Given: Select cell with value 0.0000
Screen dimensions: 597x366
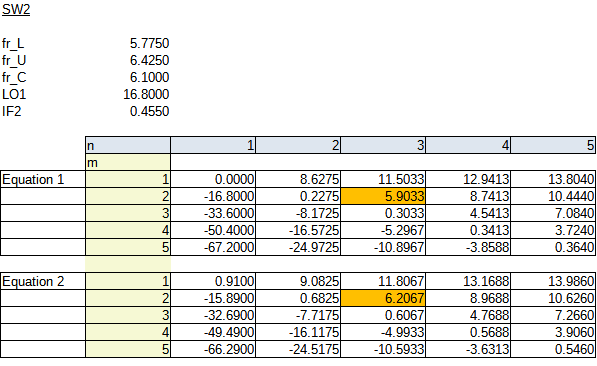Looking at the screenshot, I should [213, 179].
